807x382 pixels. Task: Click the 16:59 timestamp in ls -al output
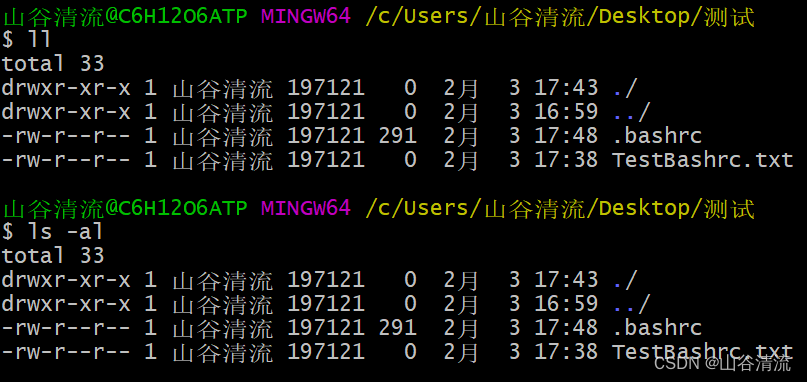click(x=566, y=304)
